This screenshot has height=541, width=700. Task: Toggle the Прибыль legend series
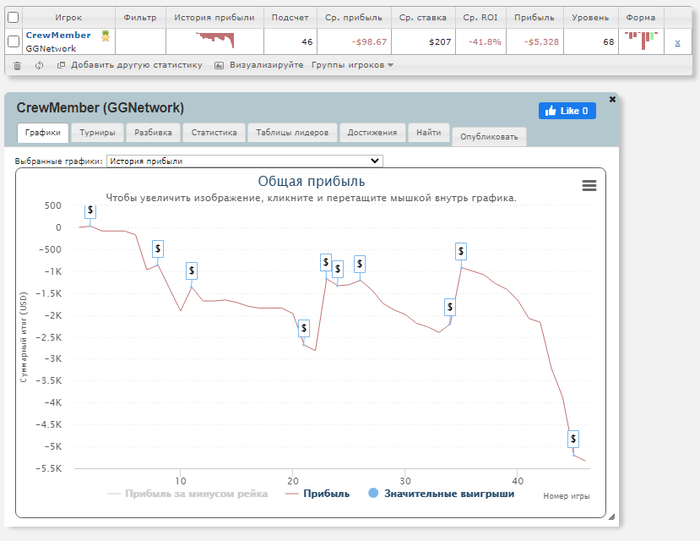click(x=318, y=494)
